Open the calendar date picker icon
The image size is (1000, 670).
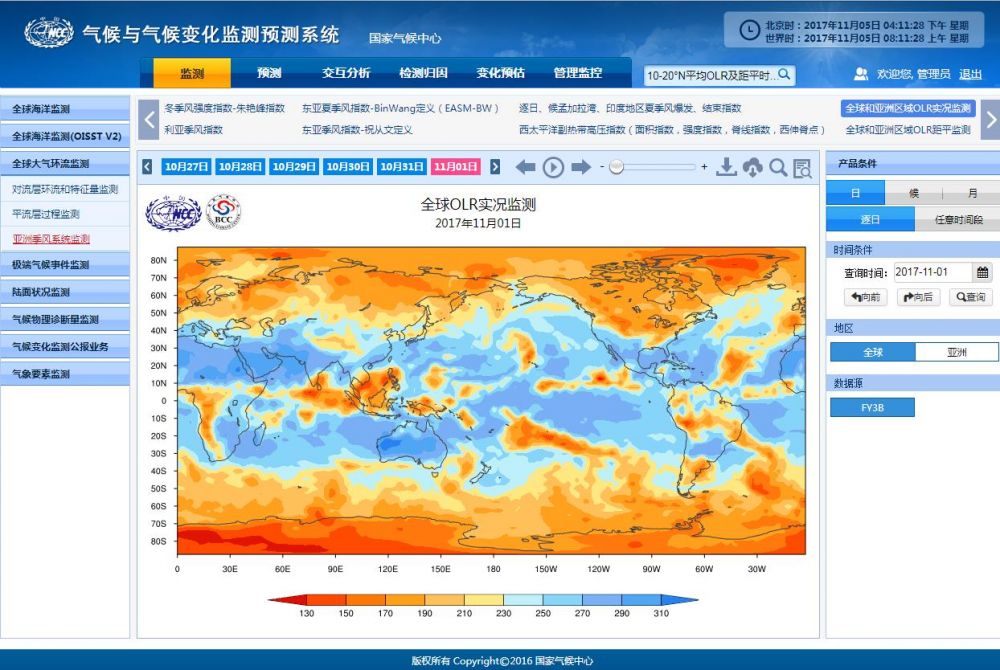[x=983, y=272]
